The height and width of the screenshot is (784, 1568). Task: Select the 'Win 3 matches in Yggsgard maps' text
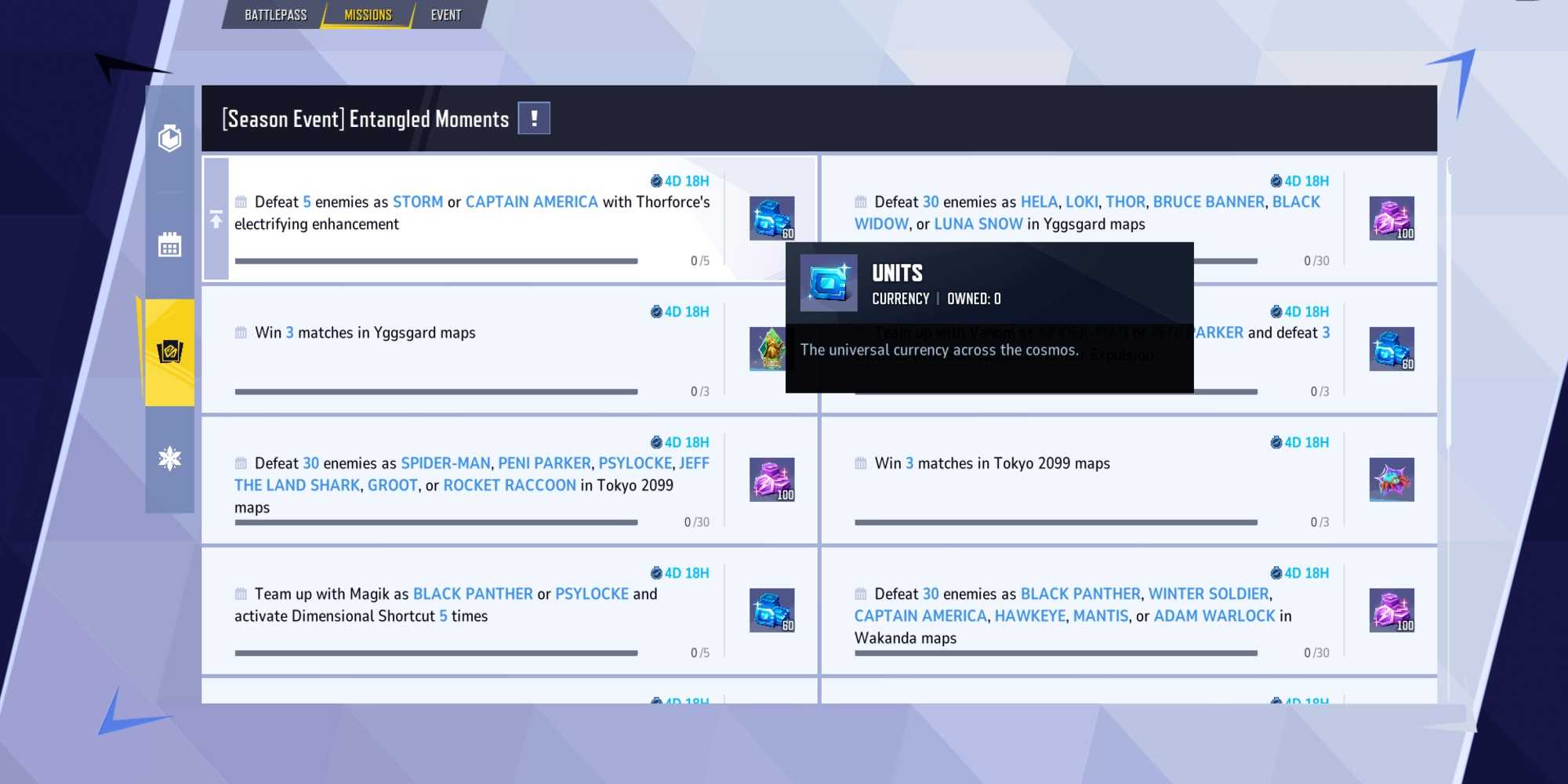pyautogui.click(x=365, y=333)
